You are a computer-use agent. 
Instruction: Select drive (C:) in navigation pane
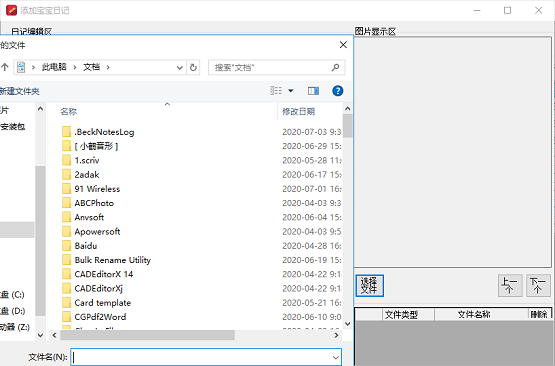click(12, 294)
